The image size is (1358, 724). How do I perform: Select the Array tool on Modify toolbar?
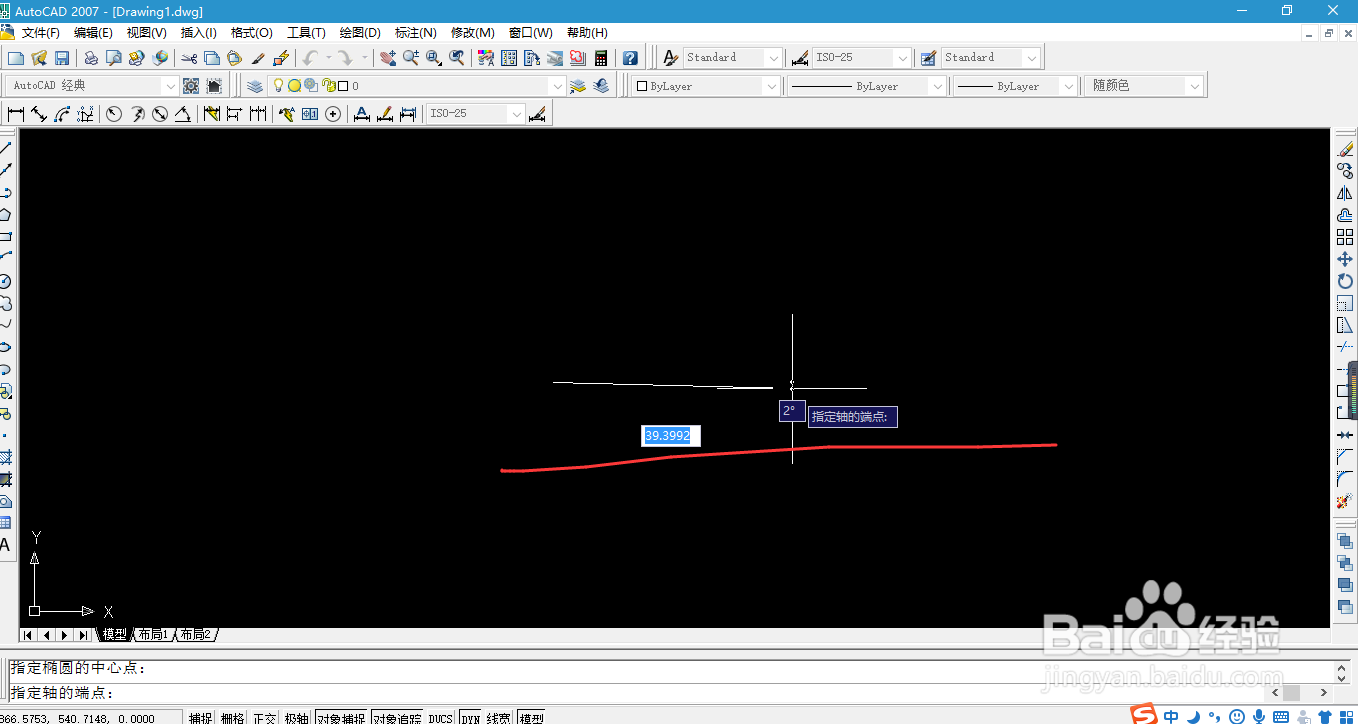[1345, 237]
